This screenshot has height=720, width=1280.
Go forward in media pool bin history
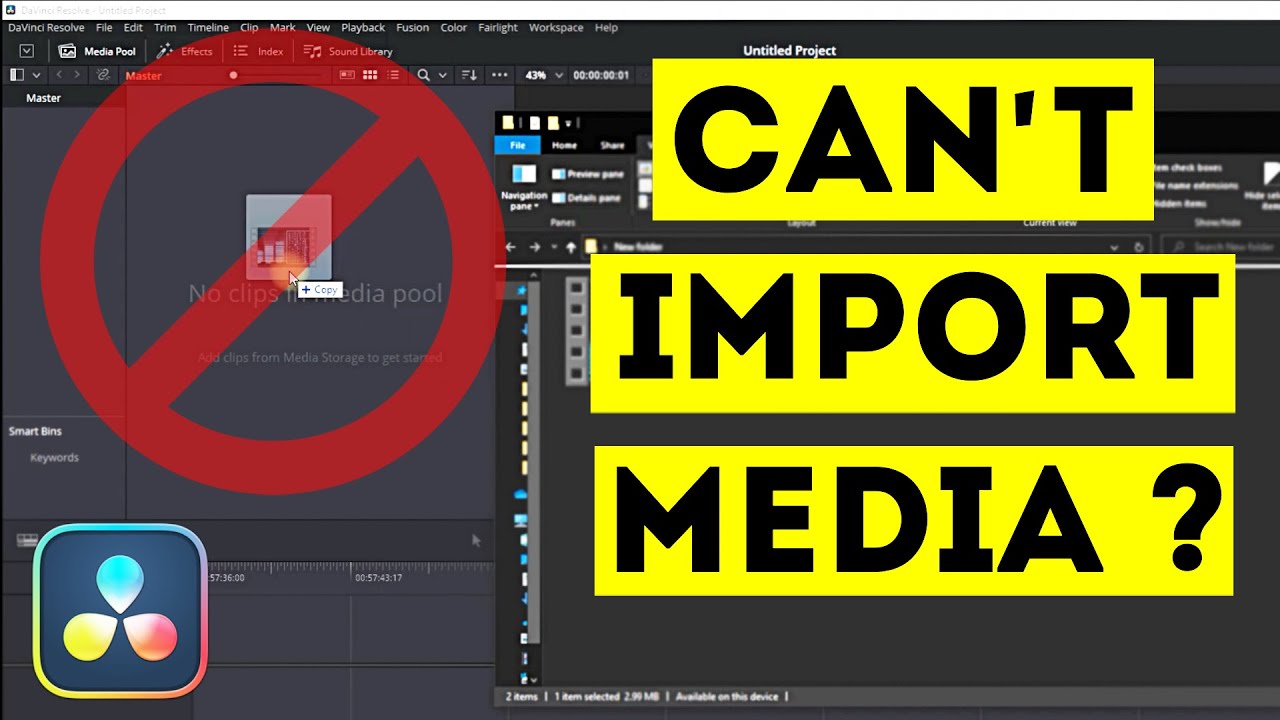pyautogui.click(x=78, y=75)
